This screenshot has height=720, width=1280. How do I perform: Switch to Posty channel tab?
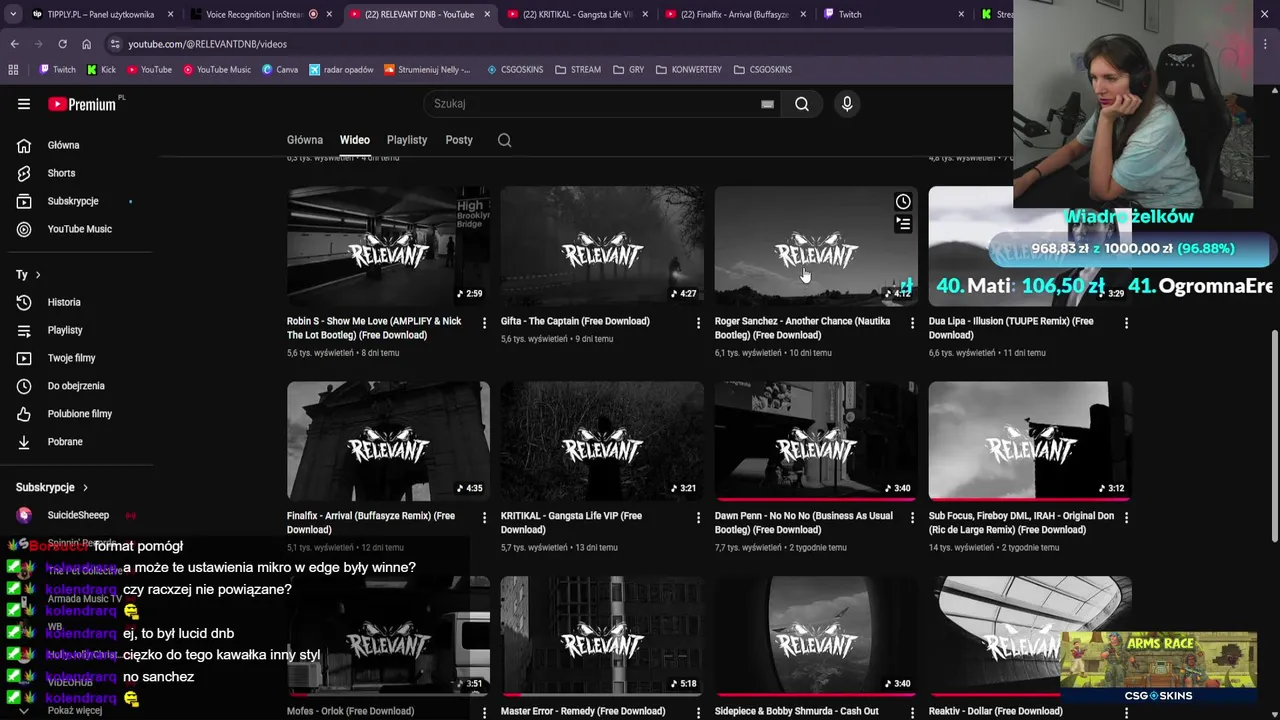[459, 140]
